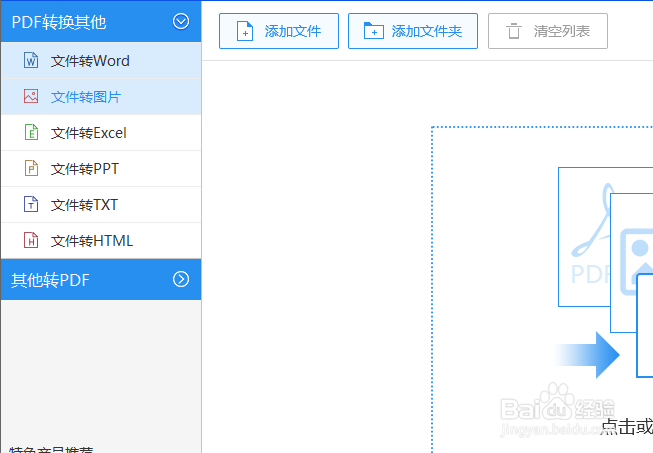
Task: Click the folder icon in 添加文件夹 button
Action: [x=374, y=30]
